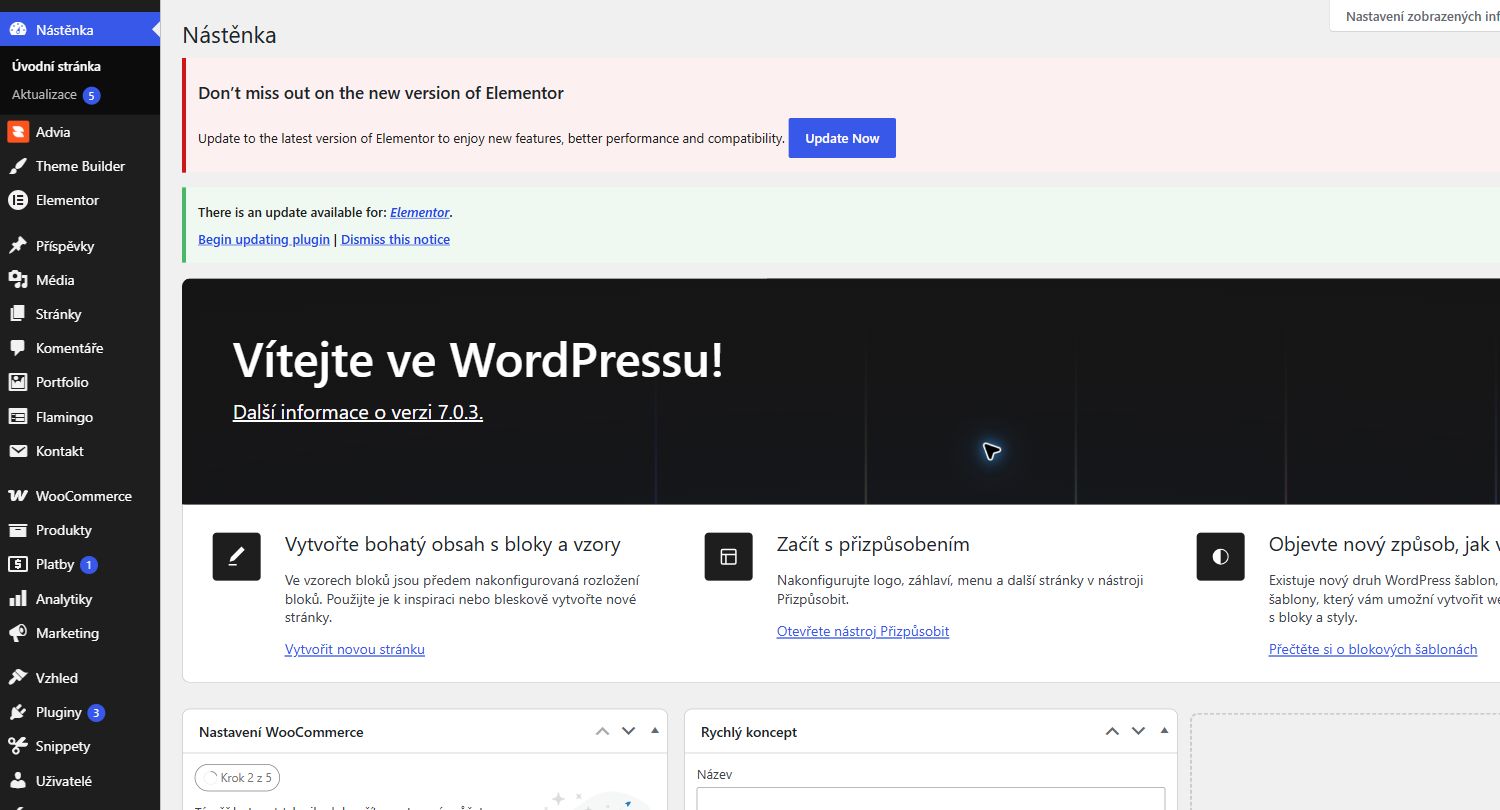
Task: Click Vytvořit novou stránku link
Action: click(355, 649)
